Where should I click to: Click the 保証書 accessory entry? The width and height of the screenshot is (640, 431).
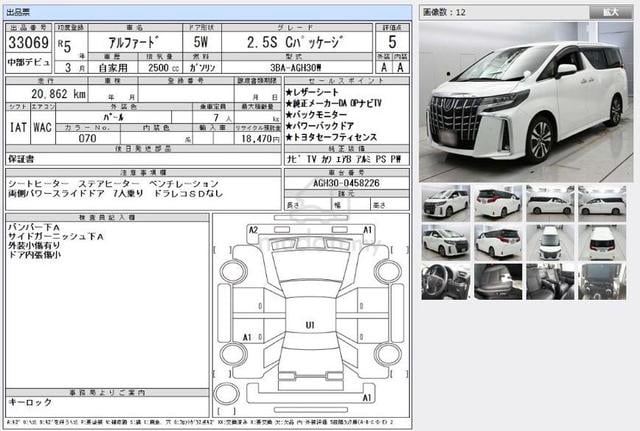click(x=21, y=159)
